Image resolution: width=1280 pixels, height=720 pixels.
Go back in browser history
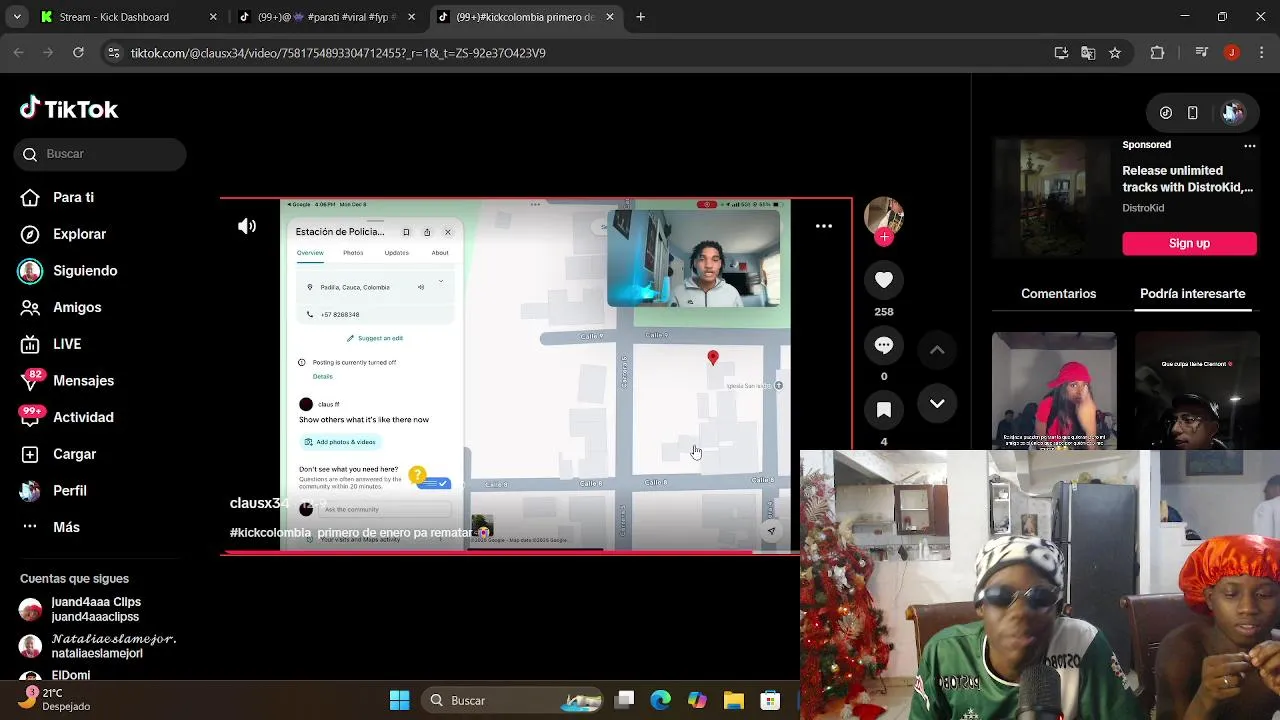pyautogui.click(x=18, y=53)
